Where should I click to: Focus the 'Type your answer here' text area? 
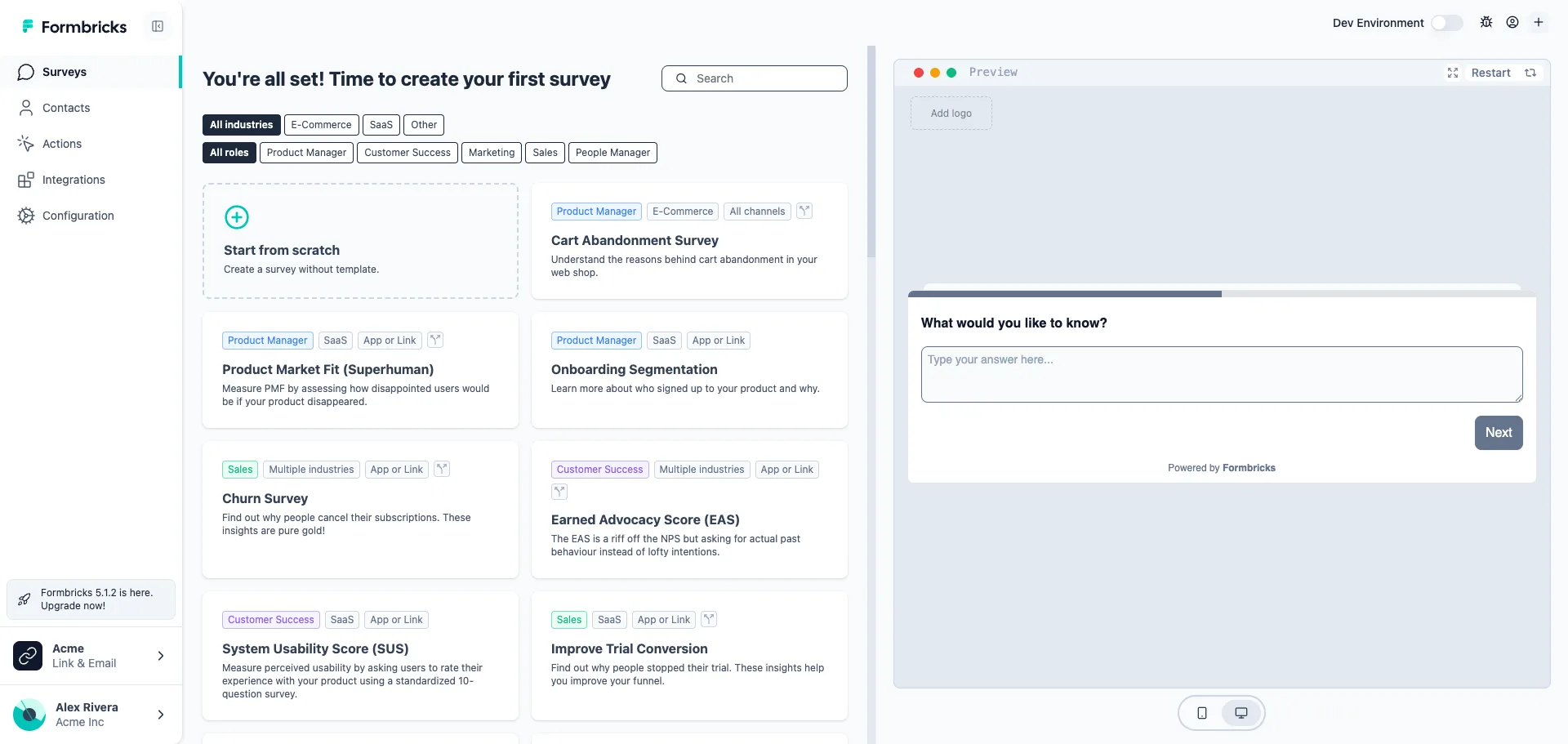1222,375
